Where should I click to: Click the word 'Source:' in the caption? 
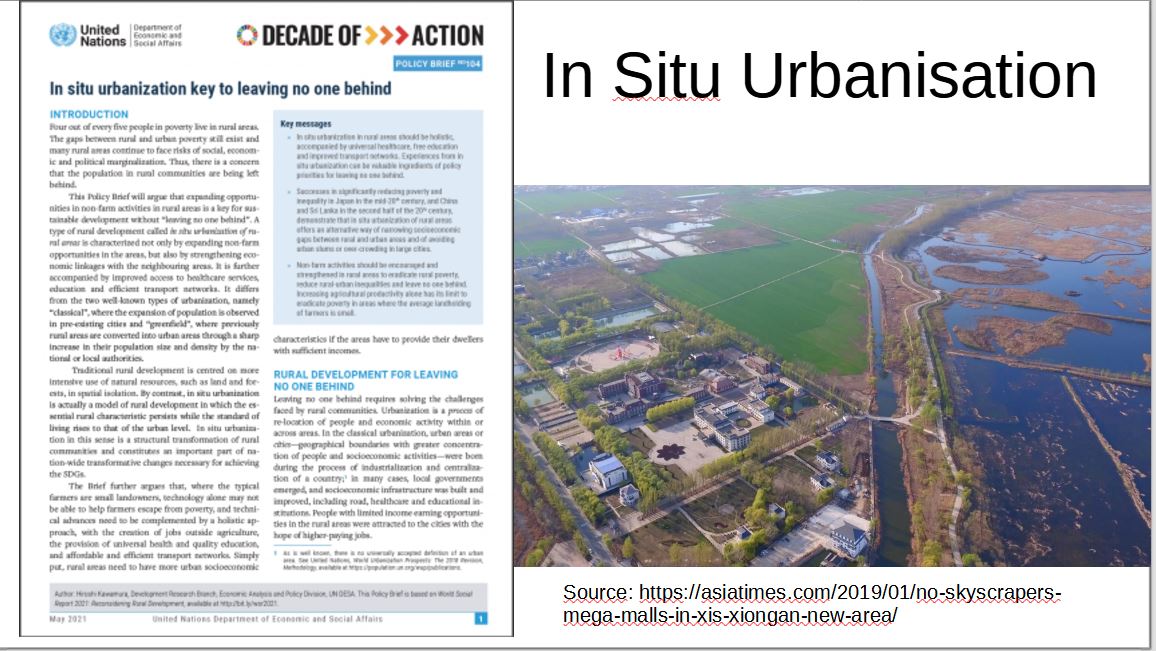(598, 593)
